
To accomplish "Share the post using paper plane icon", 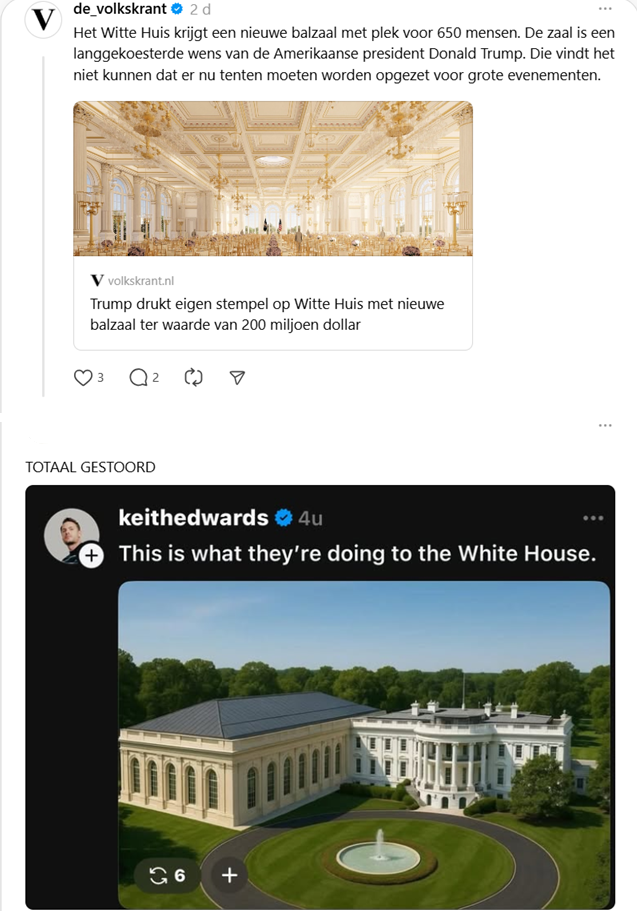I will [237, 378].
